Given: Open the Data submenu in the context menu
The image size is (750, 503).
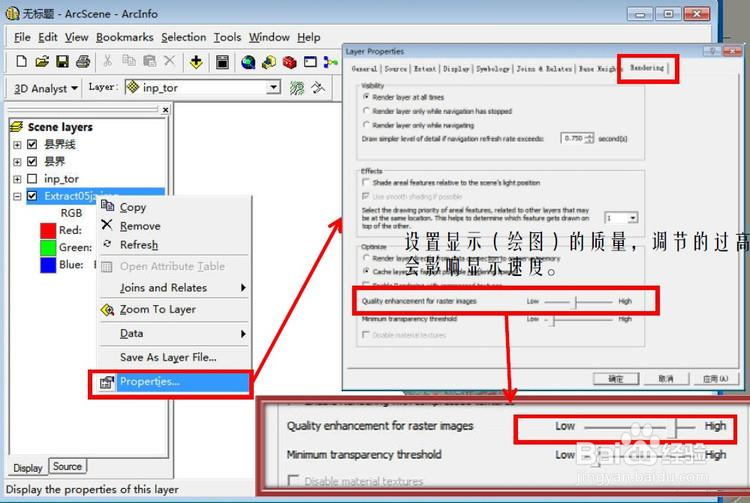Looking at the screenshot, I should click(174, 333).
